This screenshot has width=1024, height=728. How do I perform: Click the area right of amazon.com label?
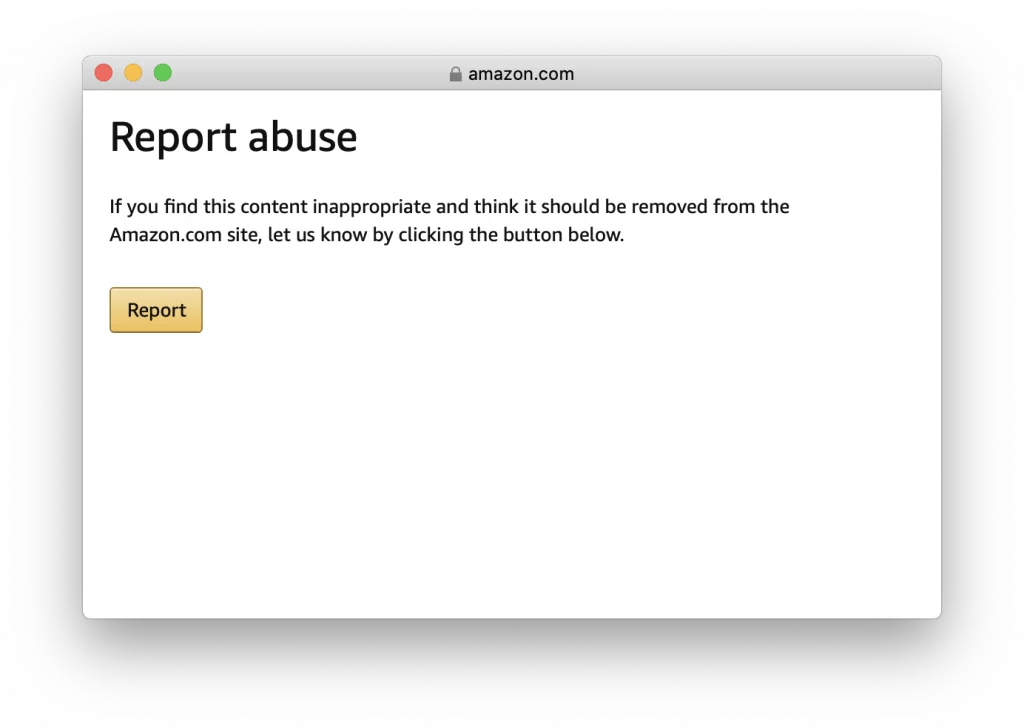pos(700,73)
